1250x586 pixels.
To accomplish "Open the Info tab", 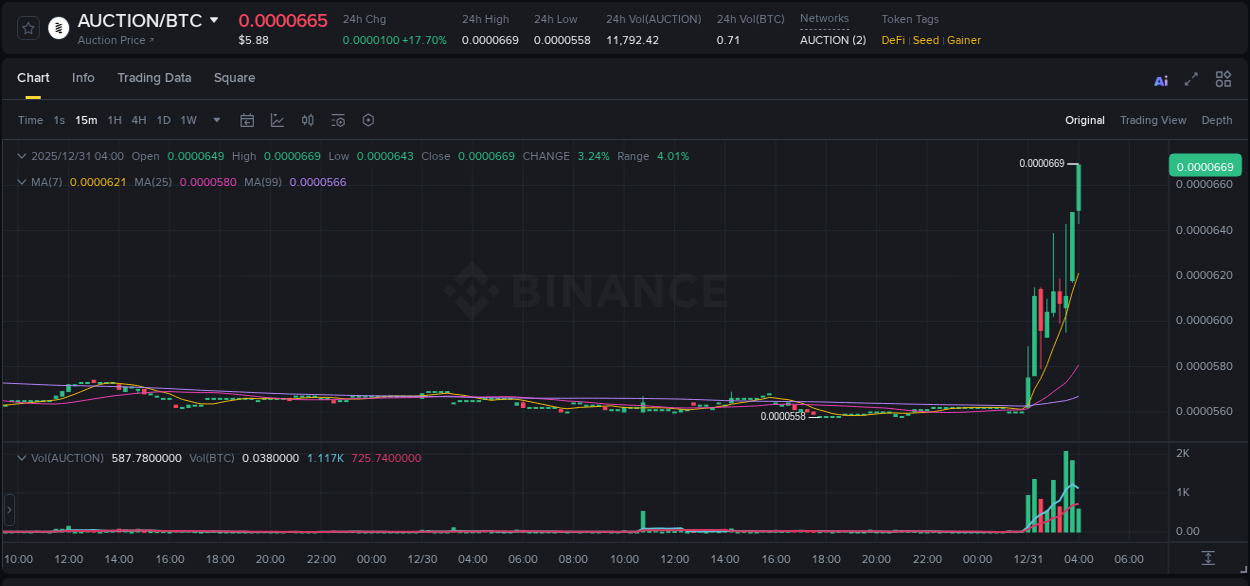I will 83,78.
